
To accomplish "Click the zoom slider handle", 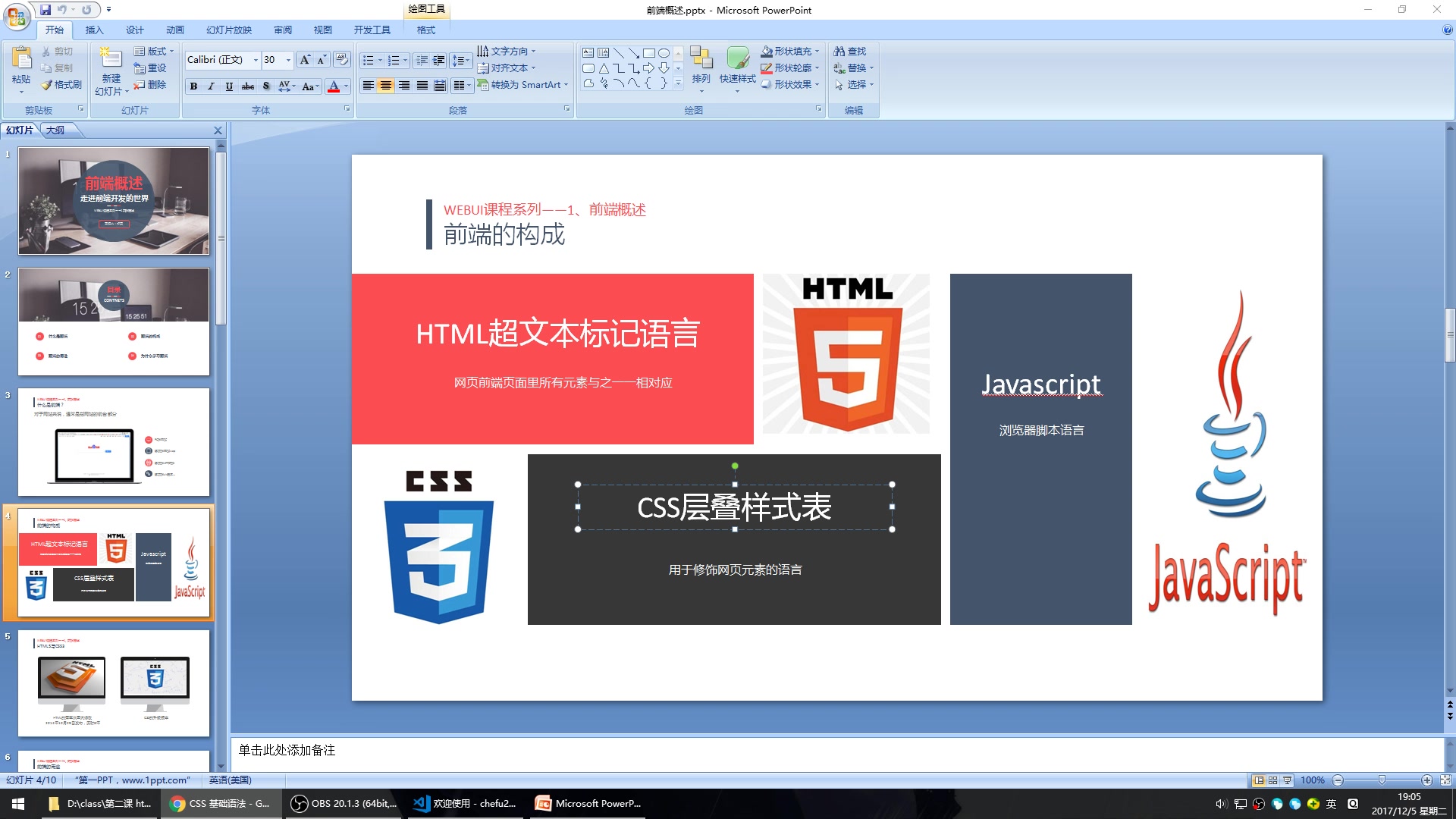I will (x=1382, y=780).
